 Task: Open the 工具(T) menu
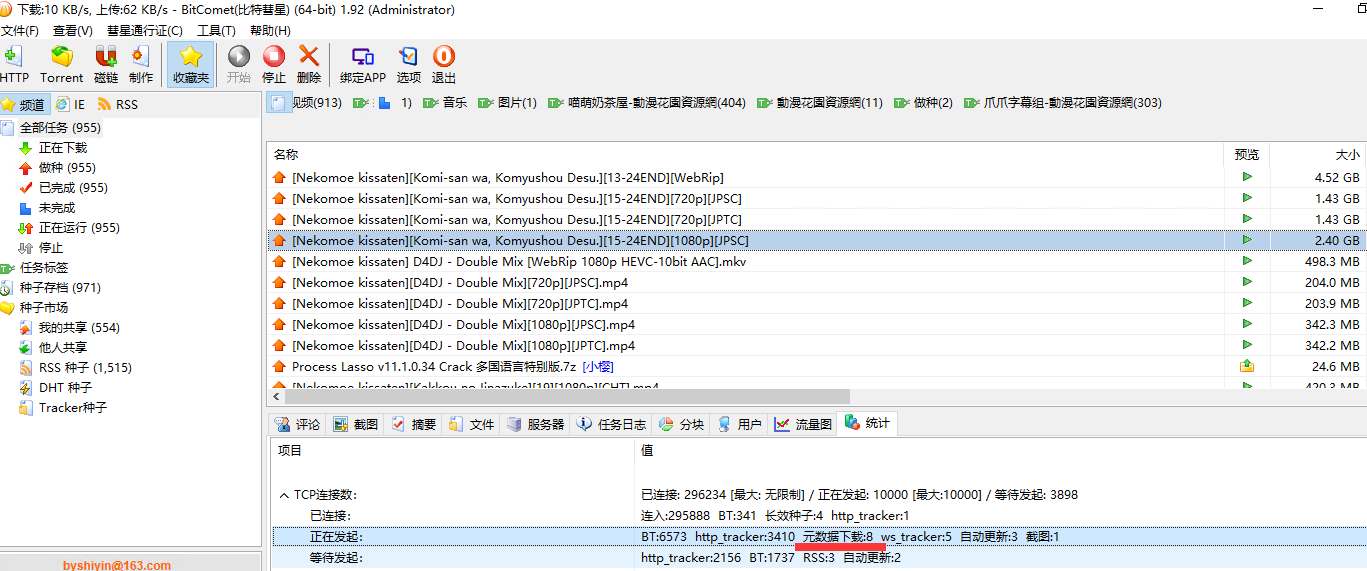click(x=216, y=31)
